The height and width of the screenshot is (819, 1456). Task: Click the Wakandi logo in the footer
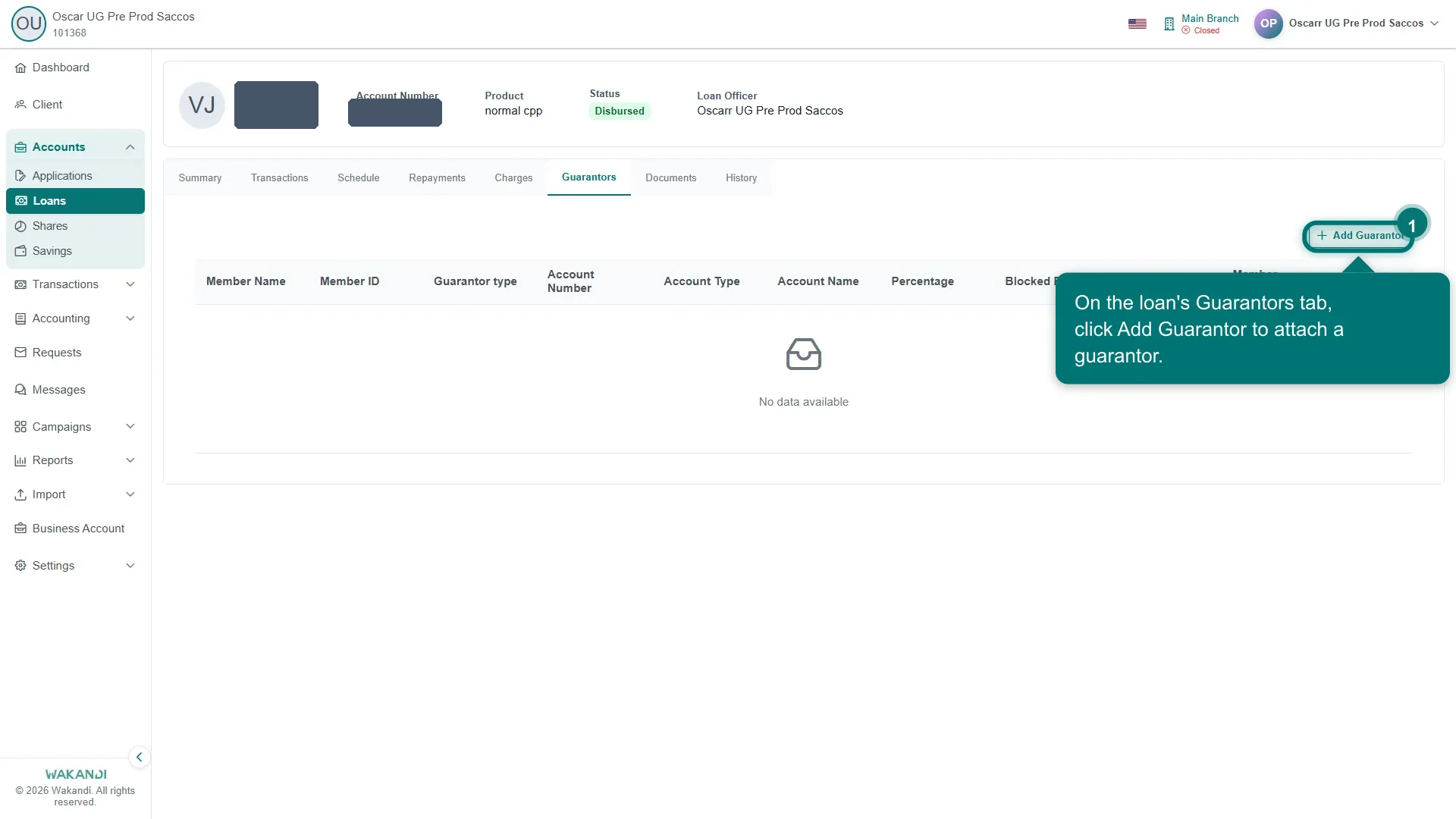pyautogui.click(x=76, y=774)
